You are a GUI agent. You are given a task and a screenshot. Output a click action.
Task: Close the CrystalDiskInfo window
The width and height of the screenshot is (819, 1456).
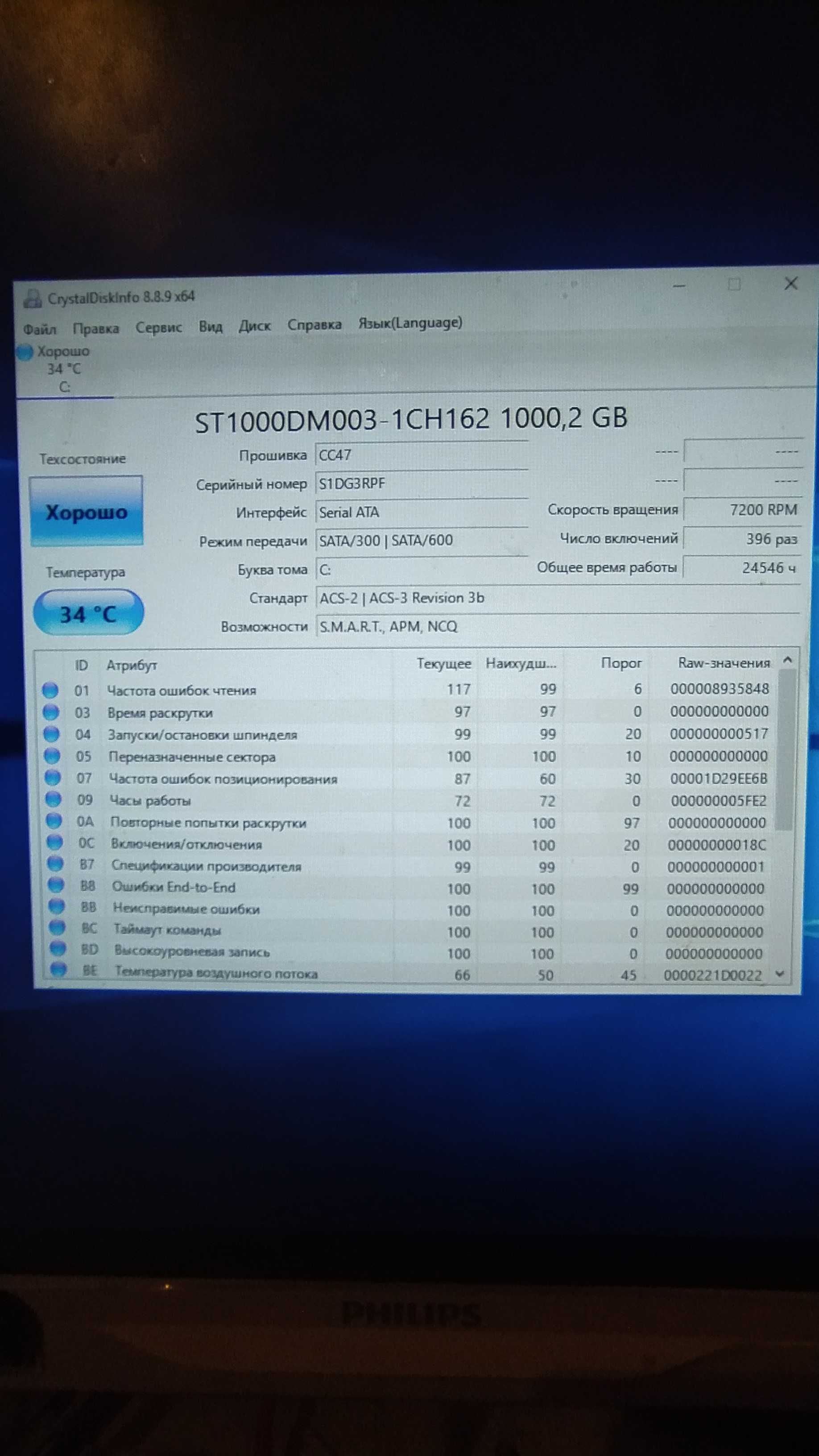[791, 283]
